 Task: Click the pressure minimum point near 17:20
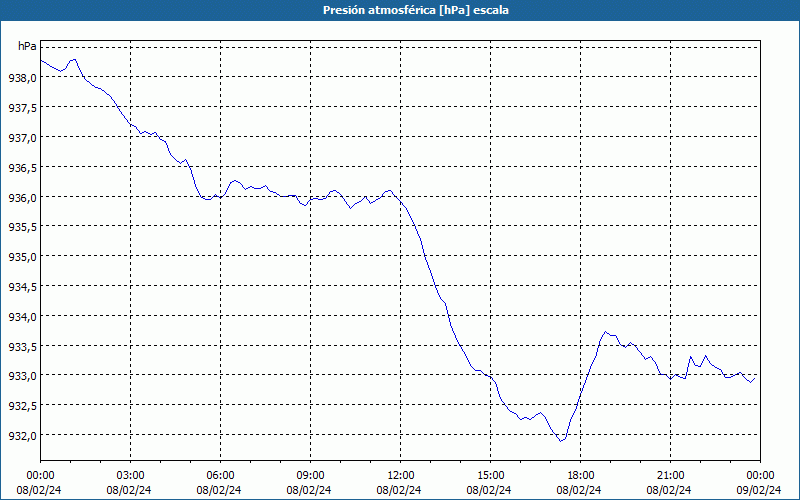pyautogui.click(x=561, y=441)
